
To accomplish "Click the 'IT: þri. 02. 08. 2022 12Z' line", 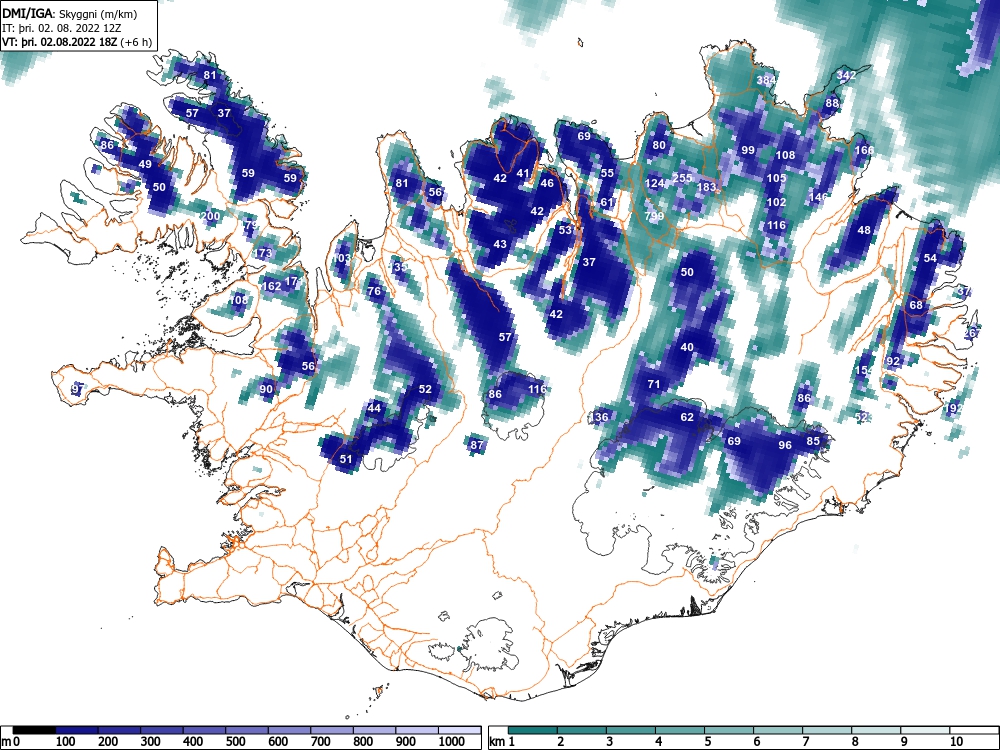I will point(62,28).
